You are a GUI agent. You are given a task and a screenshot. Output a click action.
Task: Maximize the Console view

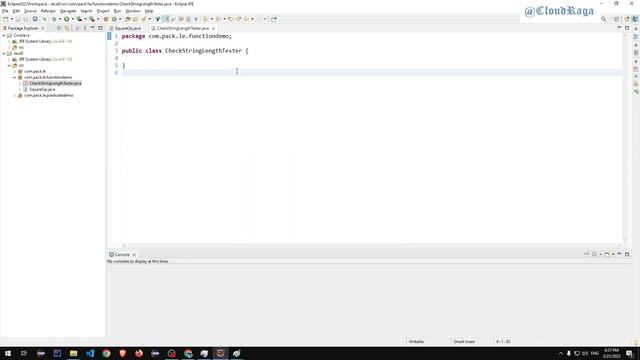[627, 254]
